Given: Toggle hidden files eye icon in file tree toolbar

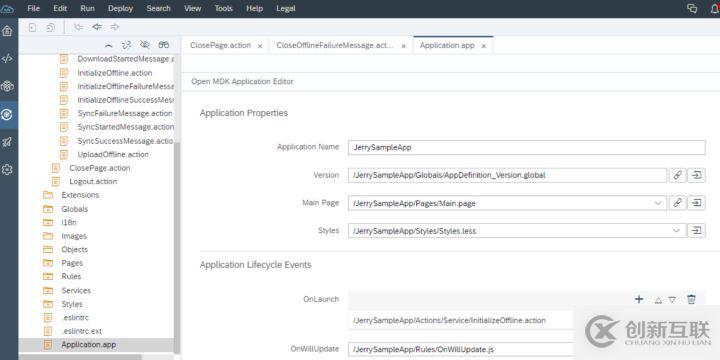Looking at the screenshot, I should pyautogui.click(x=145, y=45).
